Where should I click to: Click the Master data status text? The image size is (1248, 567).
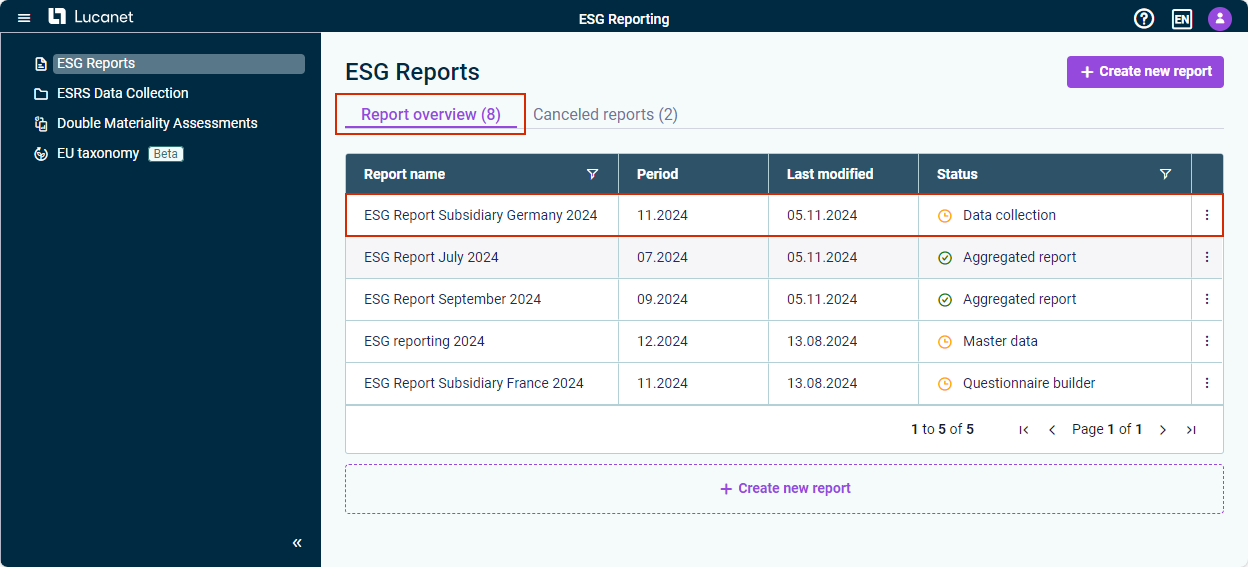(x=1000, y=341)
